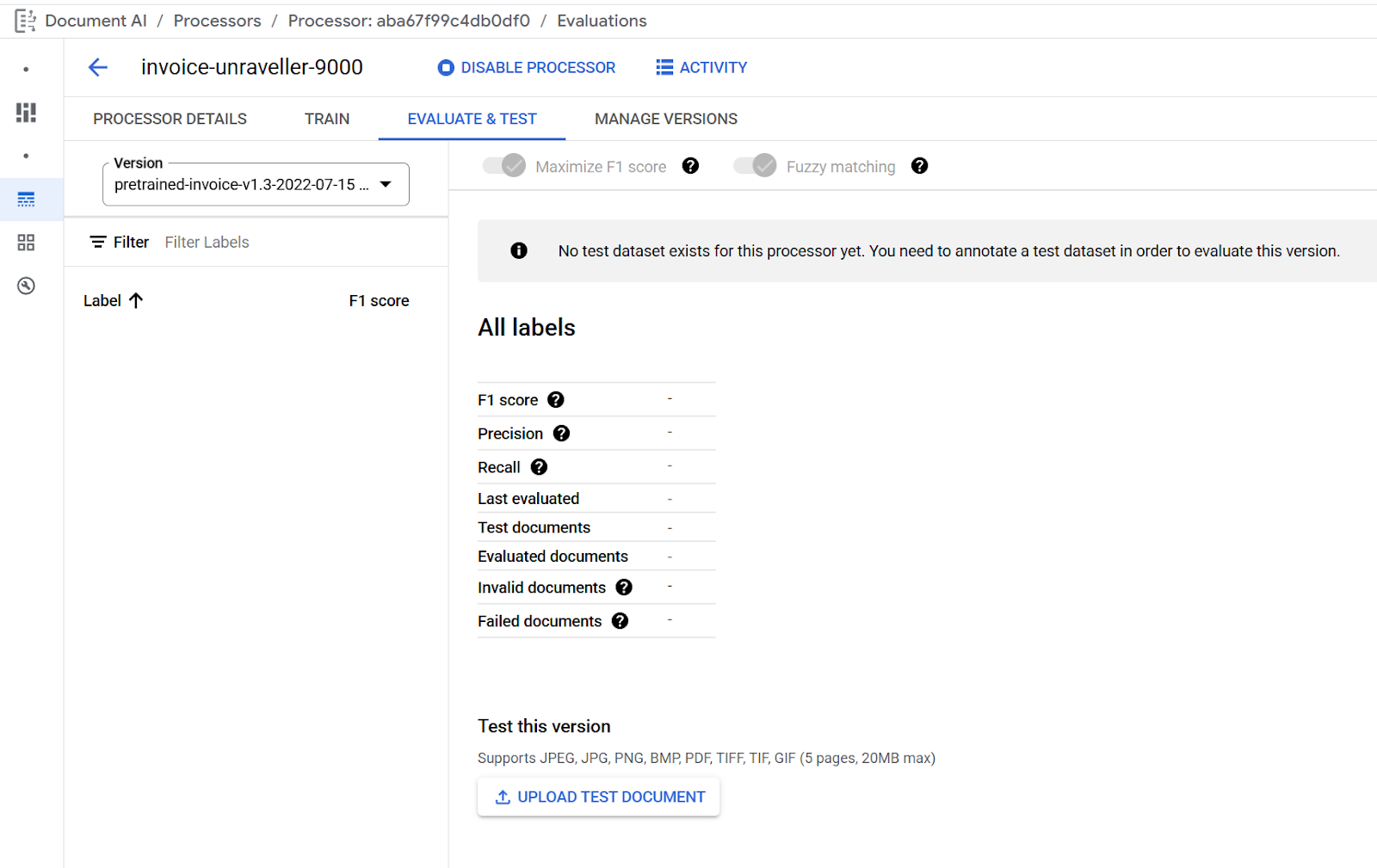
Task: Show help tooltip next to Invalid documents
Action: point(624,587)
